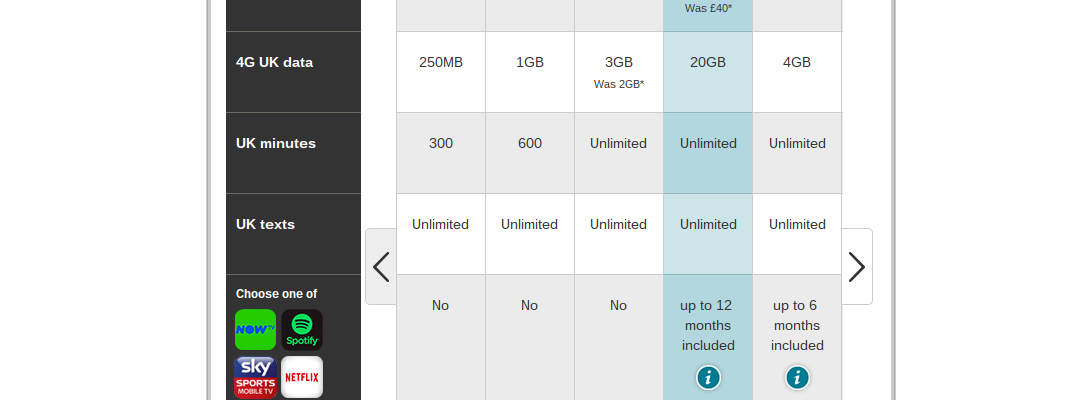Click the 300 minutes cell
The width and height of the screenshot is (1089, 400).
pos(441,153)
